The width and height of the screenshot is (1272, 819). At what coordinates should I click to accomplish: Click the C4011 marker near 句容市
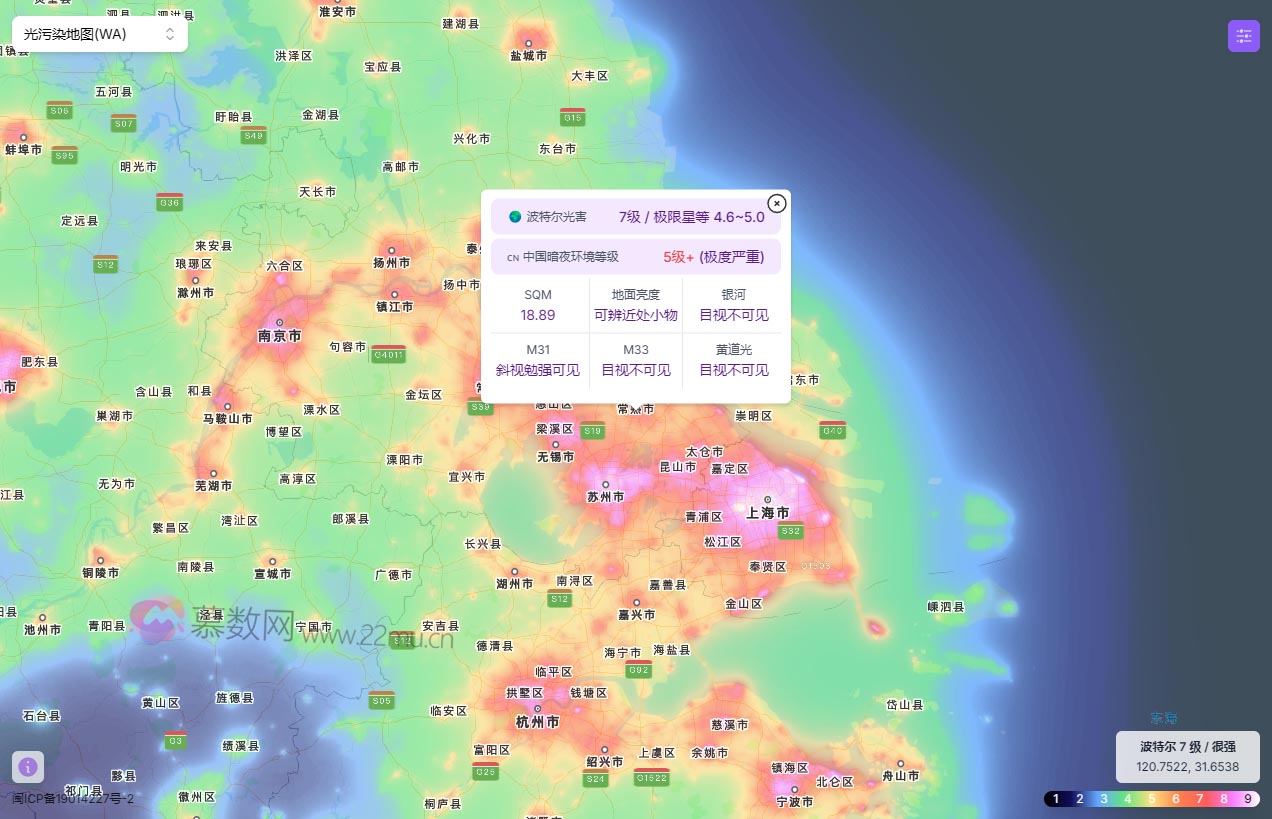[388, 354]
